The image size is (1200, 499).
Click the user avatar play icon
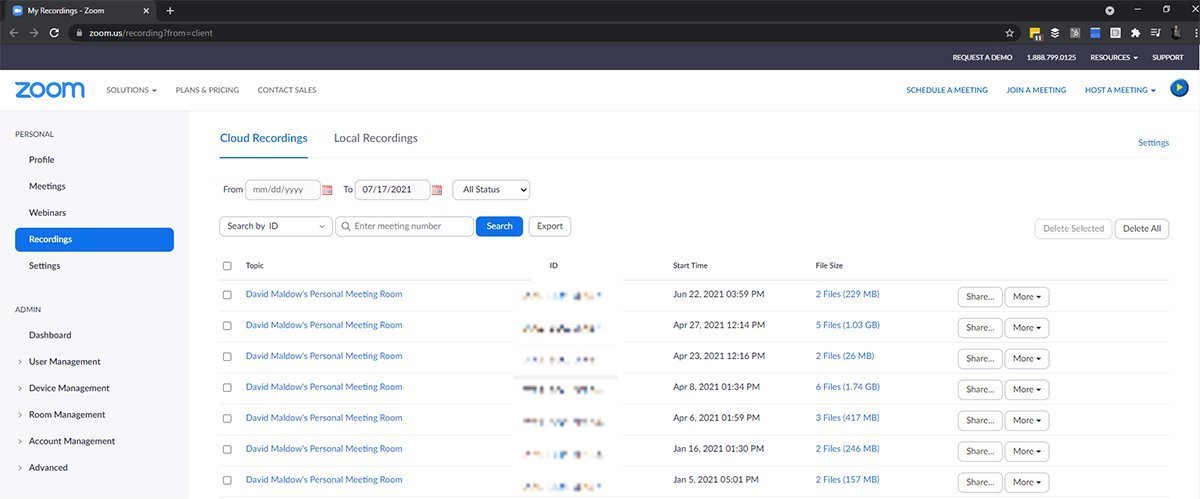coord(1179,89)
